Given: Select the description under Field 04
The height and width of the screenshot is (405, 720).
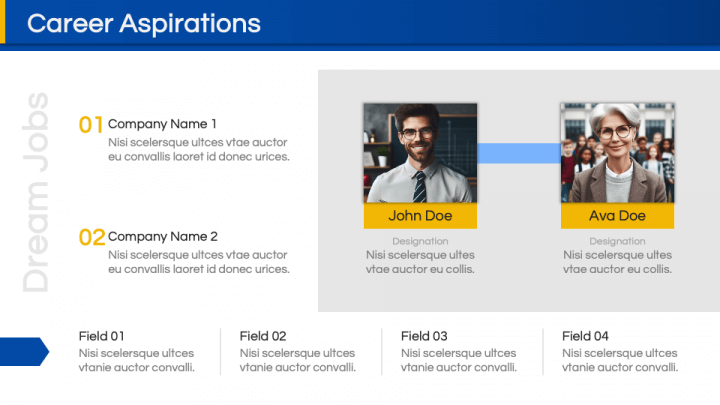Looking at the screenshot, I should pos(620,360).
